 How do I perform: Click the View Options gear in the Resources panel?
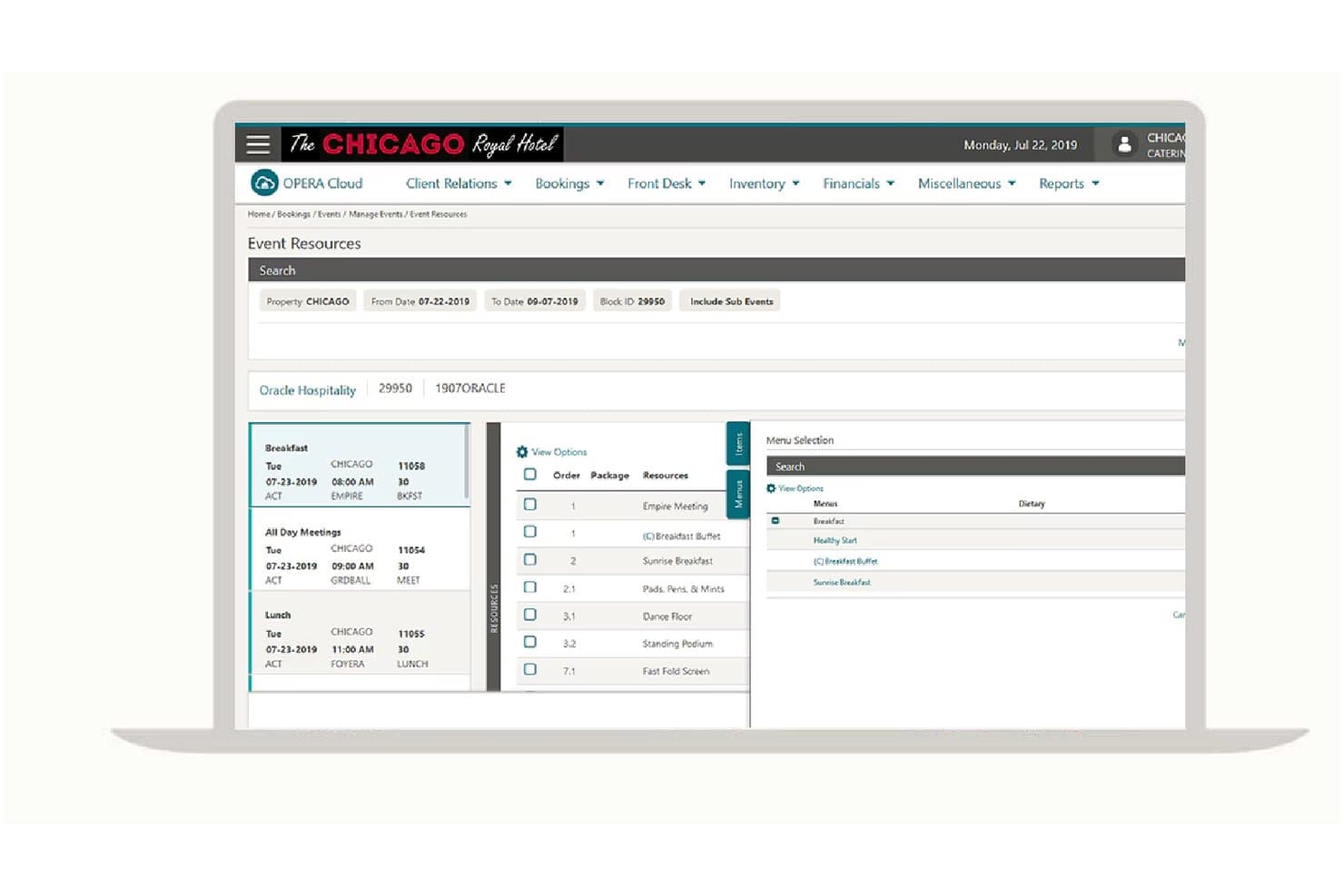pos(522,452)
